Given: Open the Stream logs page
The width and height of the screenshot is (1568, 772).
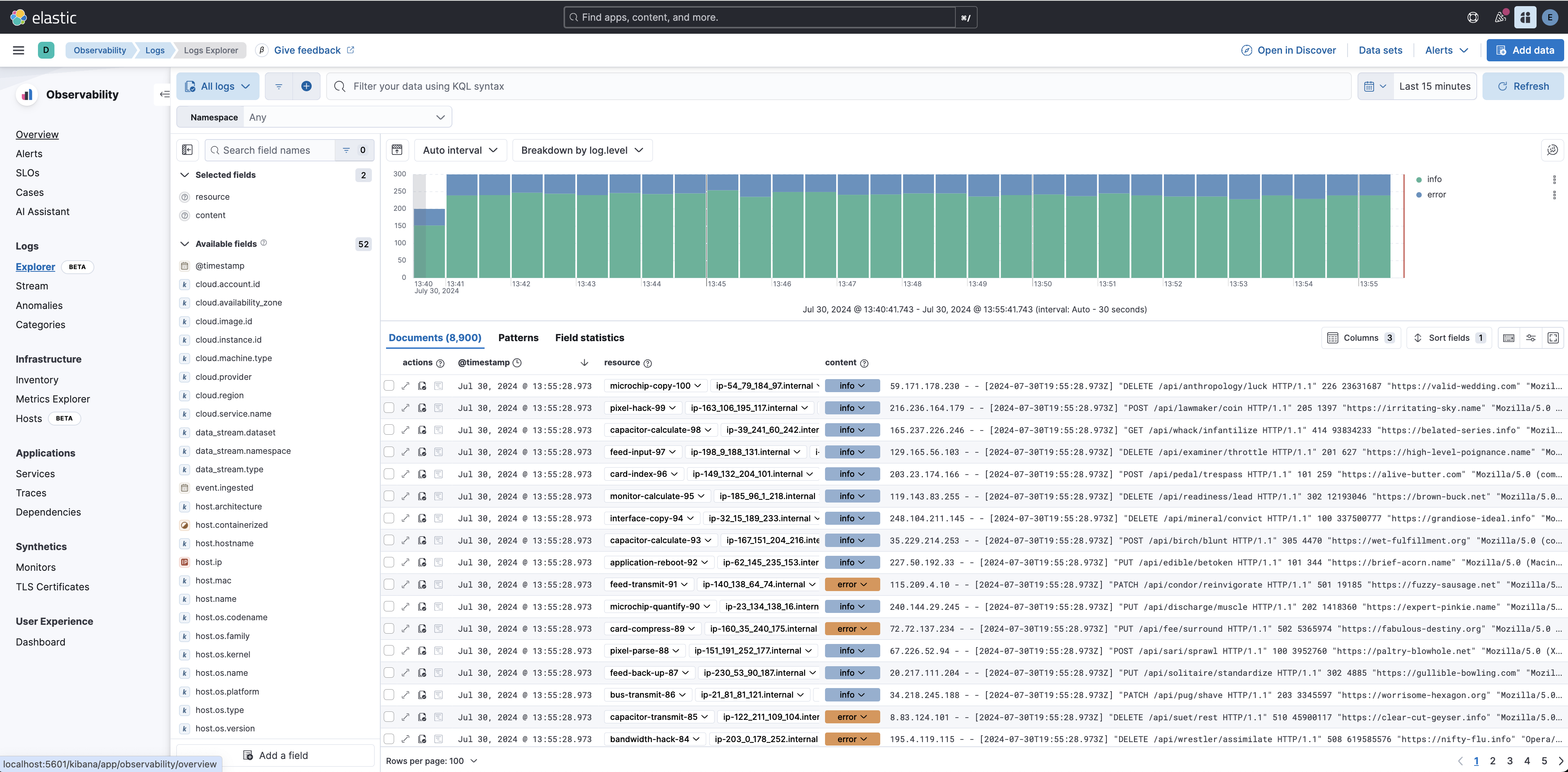Looking at the screenshot, I should [32, 286].
